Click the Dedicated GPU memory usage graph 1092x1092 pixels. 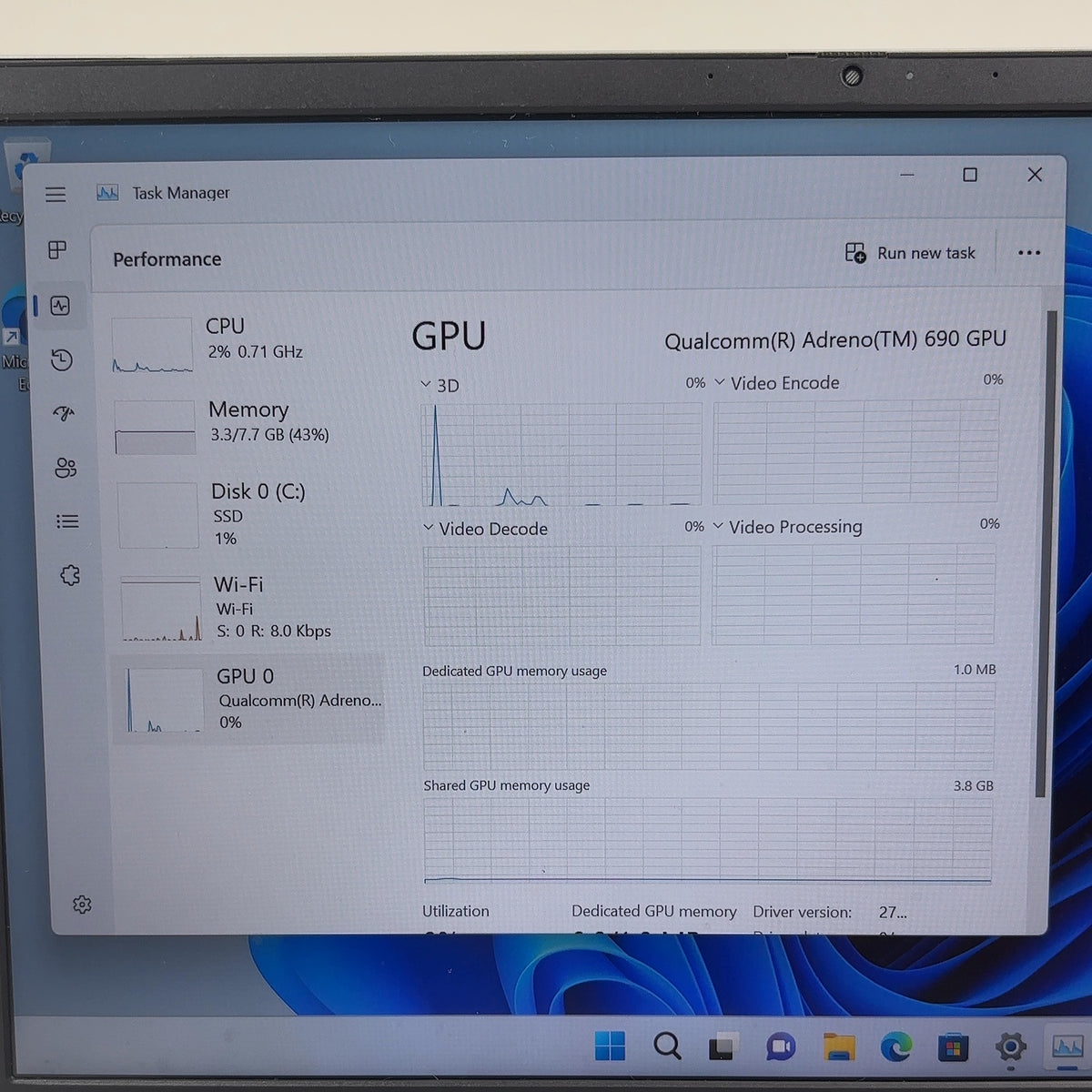point(709,726)
